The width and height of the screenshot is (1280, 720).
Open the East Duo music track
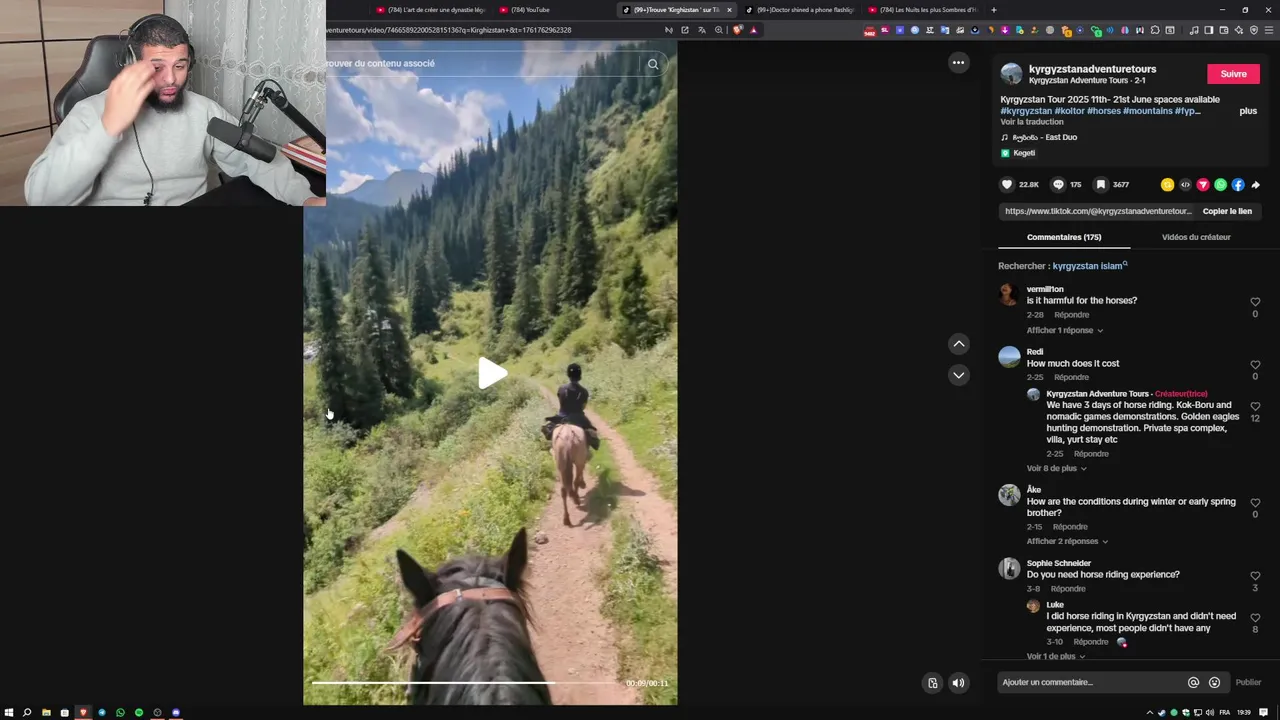point(1044,137)
